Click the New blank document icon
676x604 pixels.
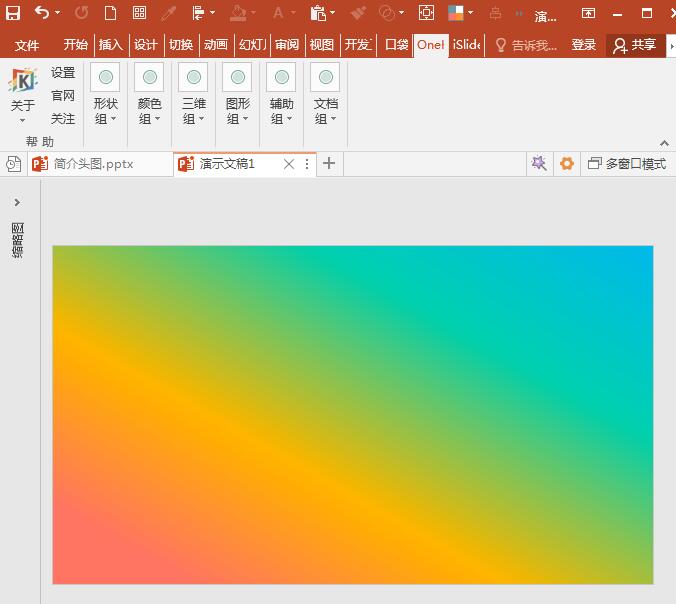110,14
